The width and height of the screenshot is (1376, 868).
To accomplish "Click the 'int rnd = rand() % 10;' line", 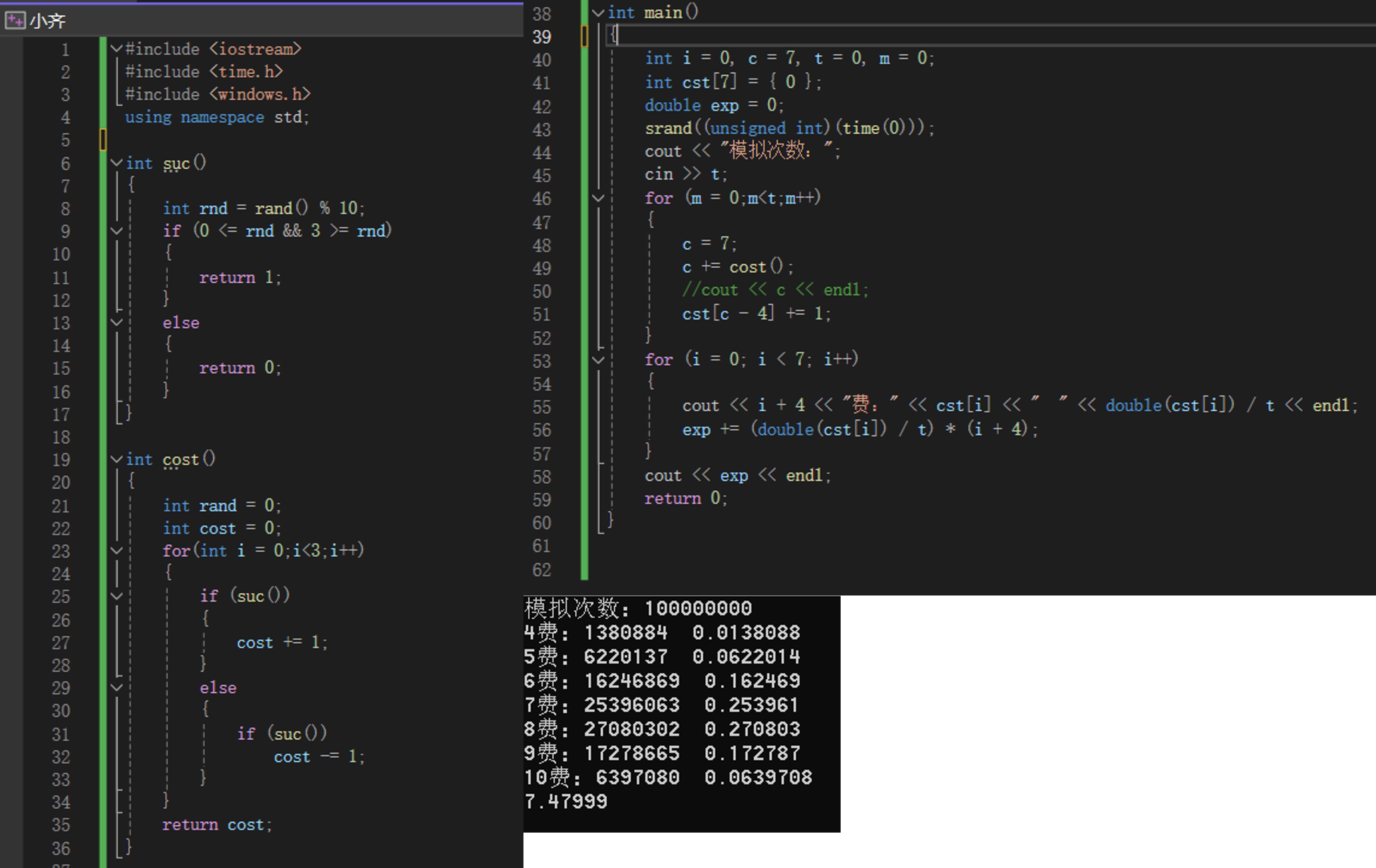I will (x=263, y=208).
